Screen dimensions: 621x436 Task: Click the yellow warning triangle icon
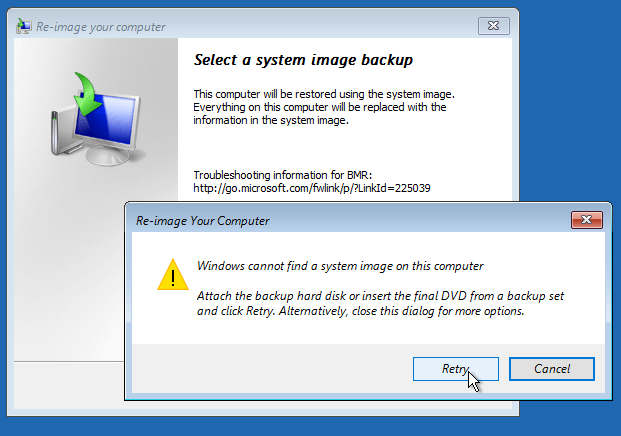(x=173, y=275)
